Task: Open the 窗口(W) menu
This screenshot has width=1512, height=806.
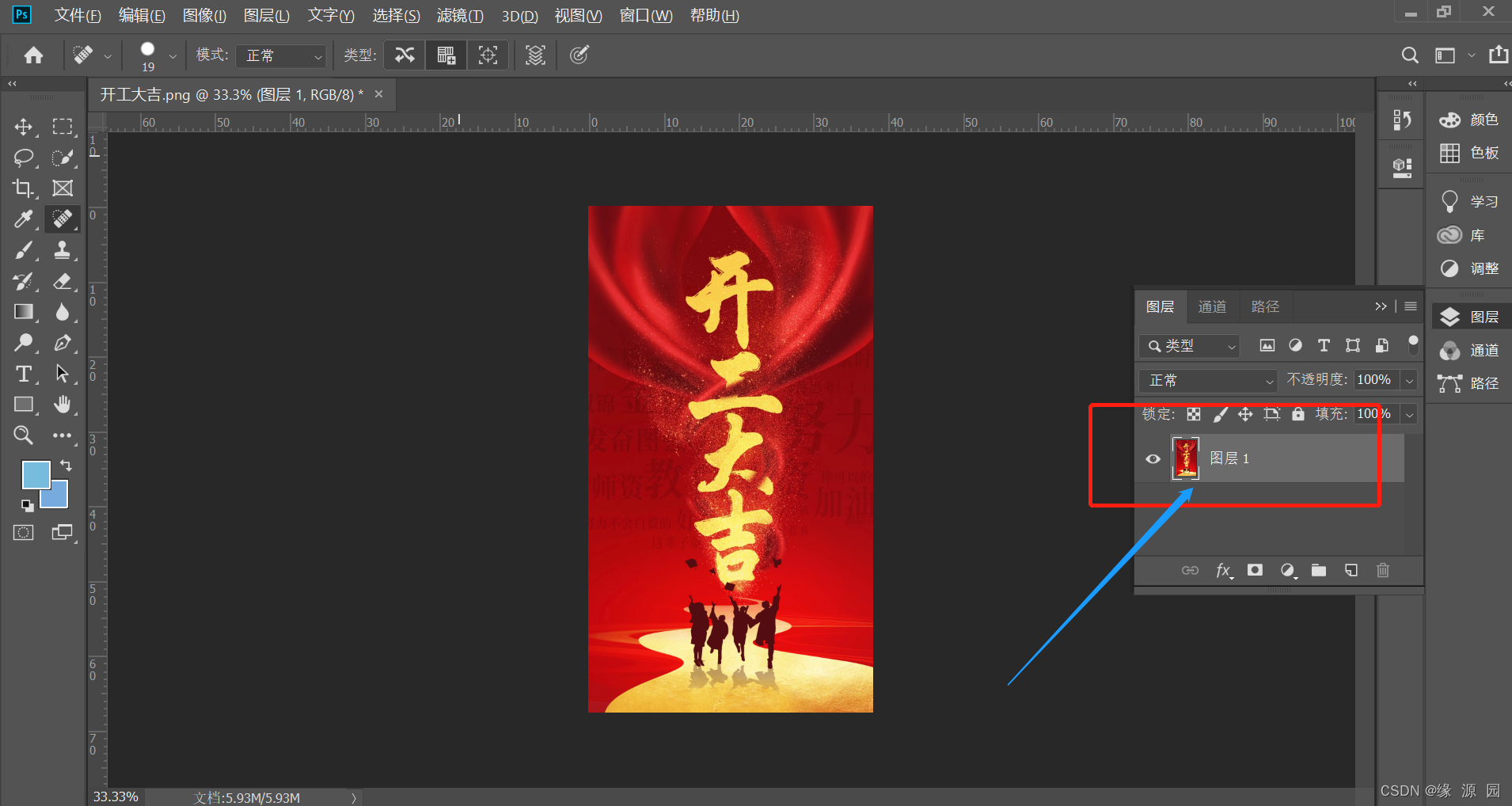Action: [646, 16]
